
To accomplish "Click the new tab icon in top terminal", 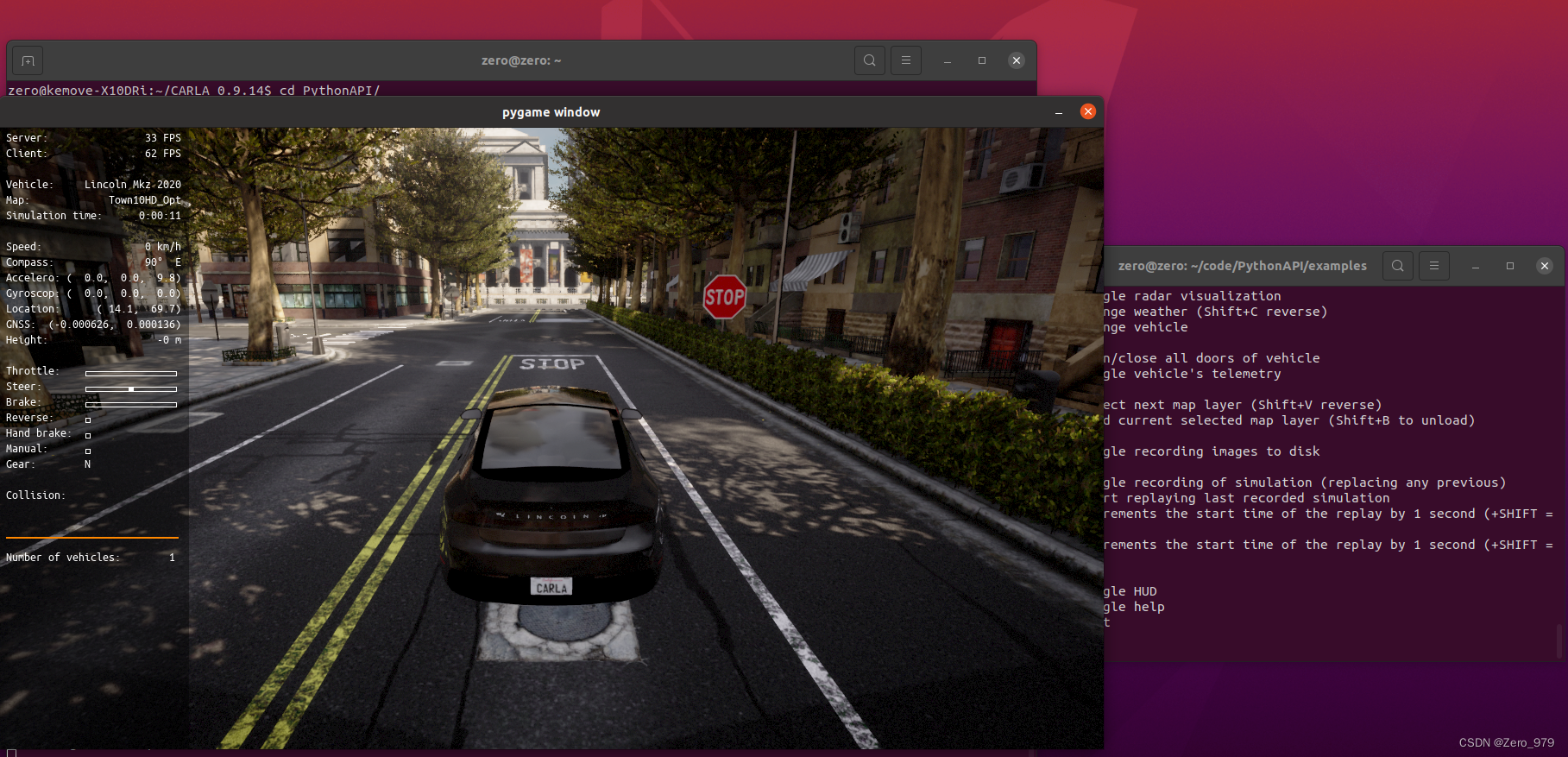I will [x=28, y=60].
